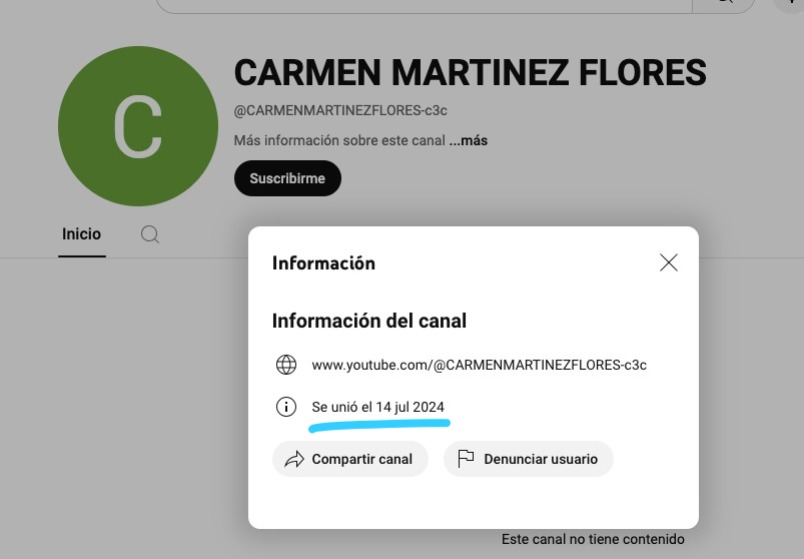Click the green C channel avatar
The width and height of the screenshot is (804, 559).
click(x=137, y=126)
